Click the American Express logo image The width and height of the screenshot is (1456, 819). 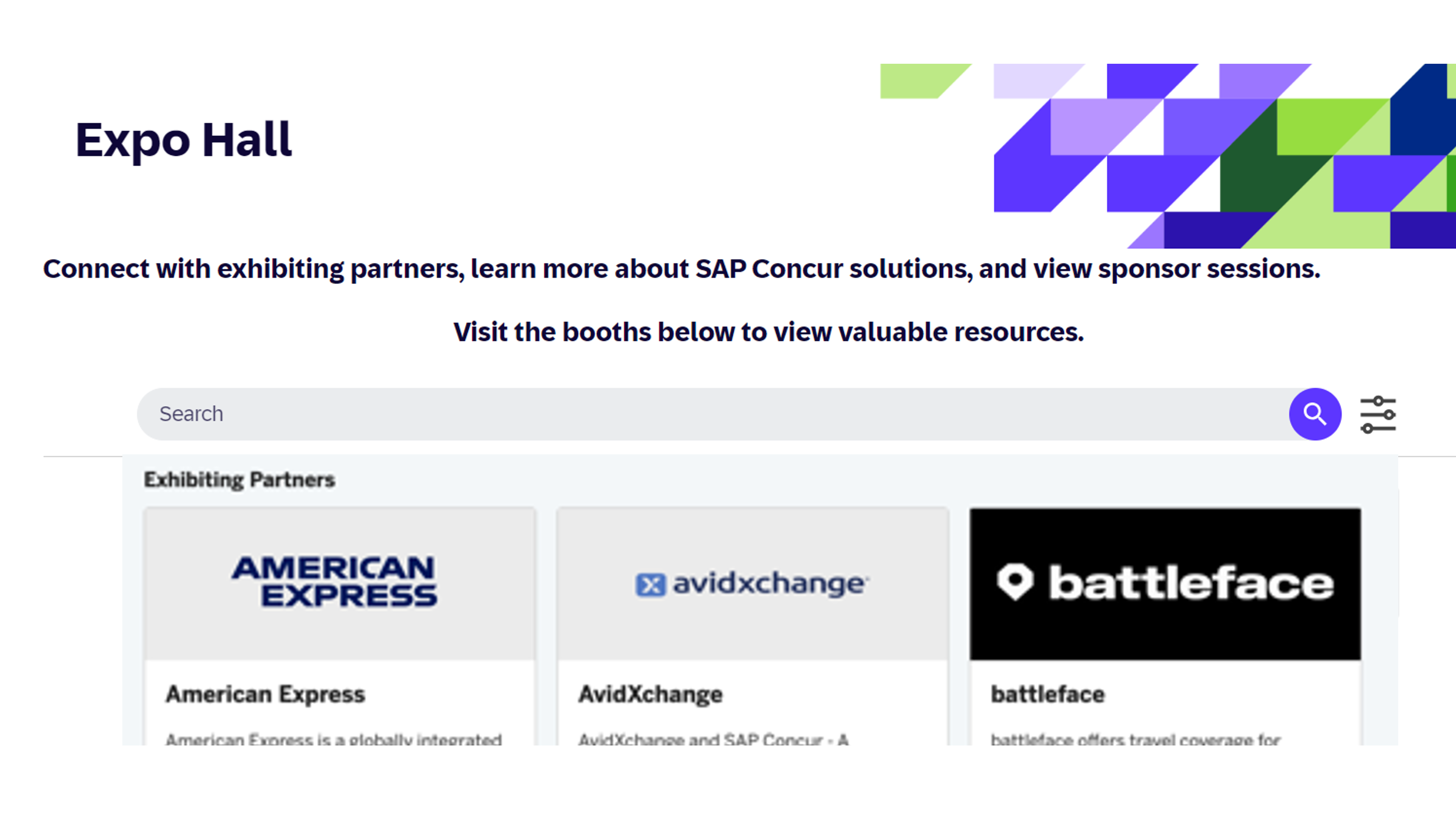[335, 581]
